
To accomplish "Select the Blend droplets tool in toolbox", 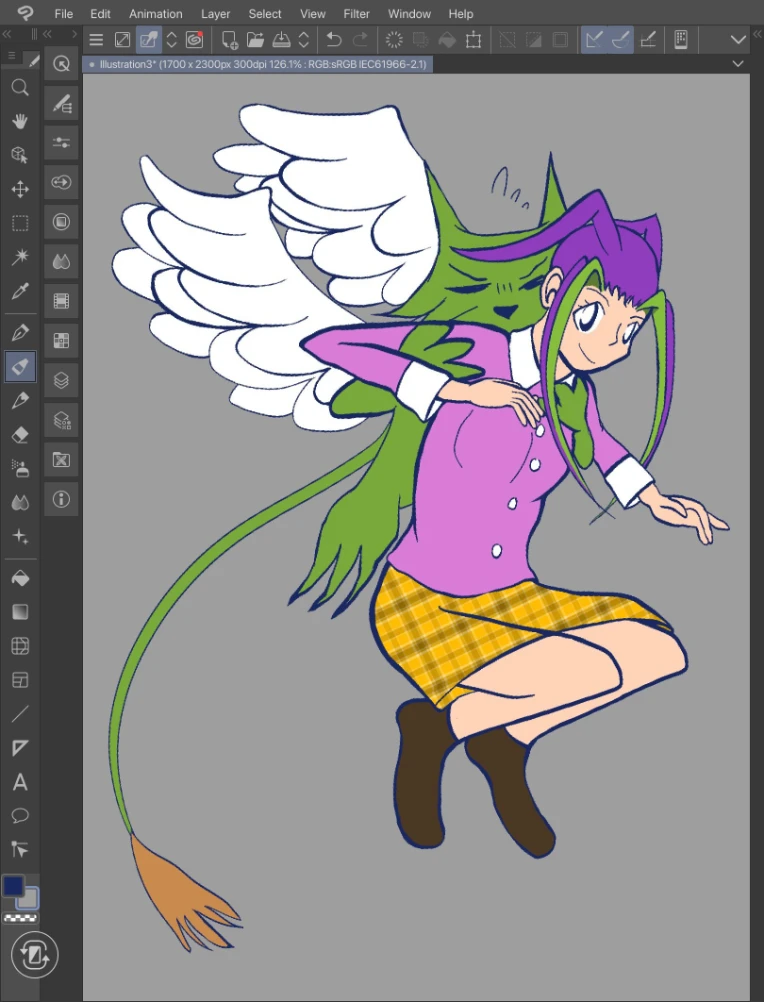I will tap(20, 503).
